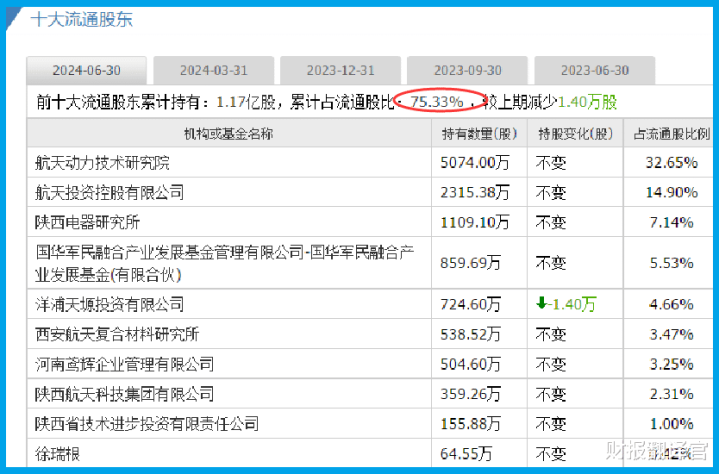Screen dimensions: 719x474
Task: Click the 1.00% ratio cell
Action: click(671, 424)
